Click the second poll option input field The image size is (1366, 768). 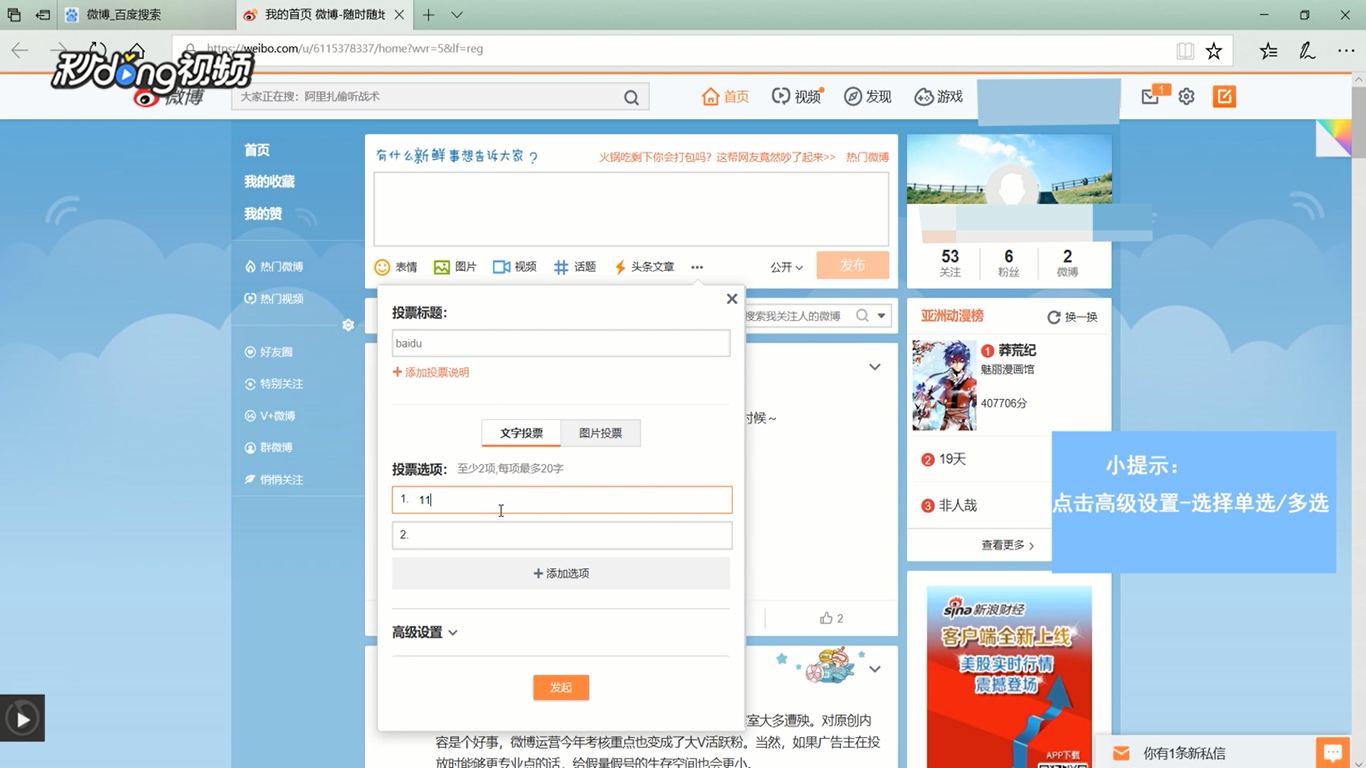561,535
